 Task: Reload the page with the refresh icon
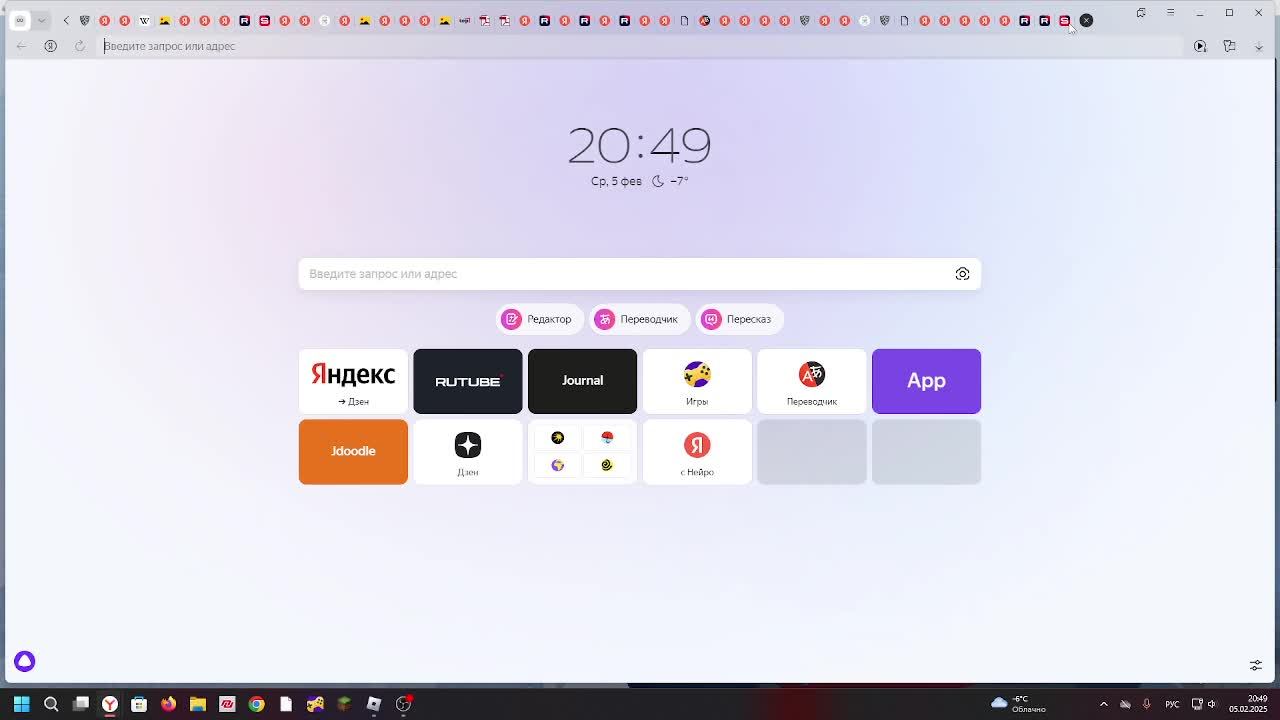coord(80,46)
